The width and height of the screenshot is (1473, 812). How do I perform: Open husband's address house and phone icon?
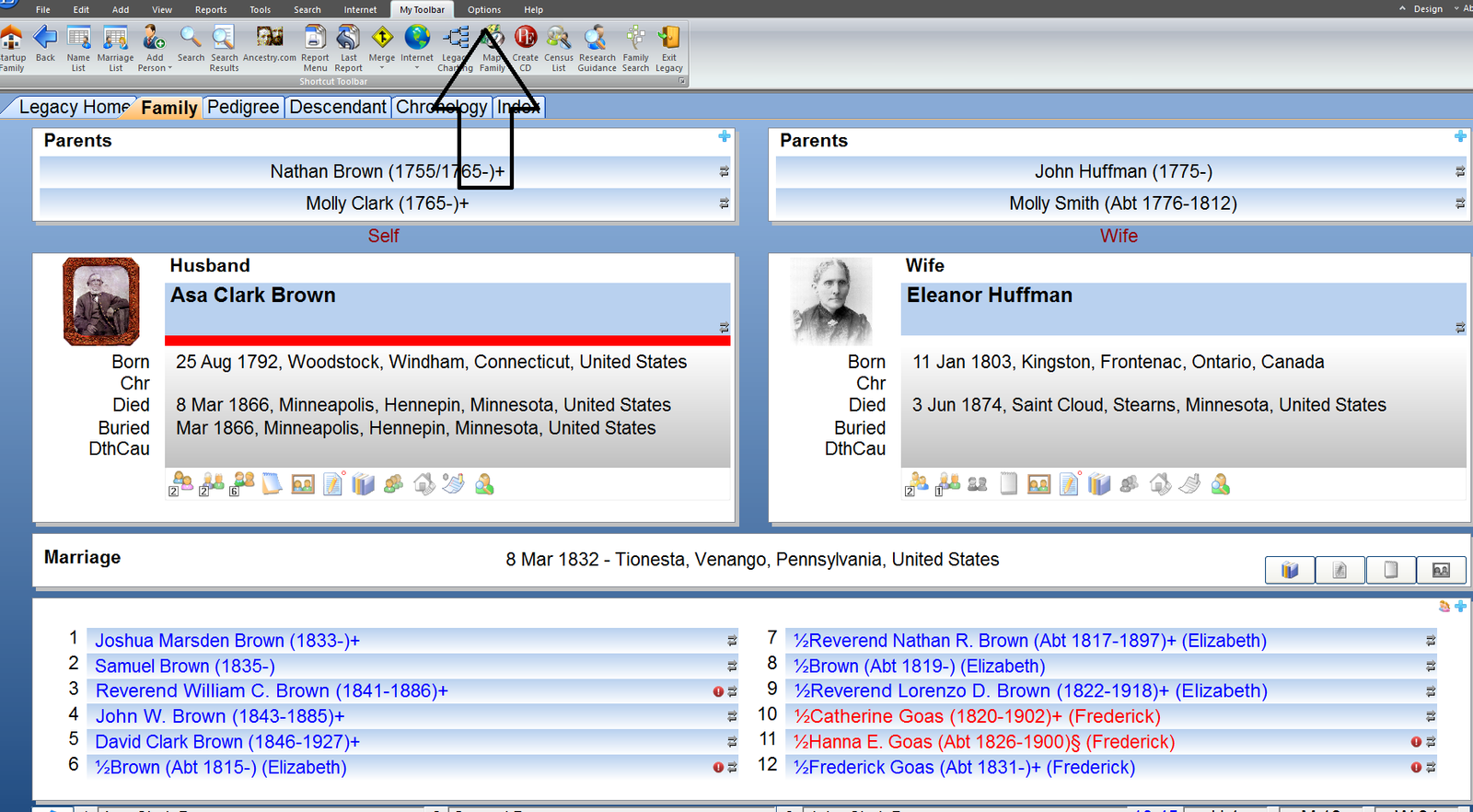coord(424,483)
